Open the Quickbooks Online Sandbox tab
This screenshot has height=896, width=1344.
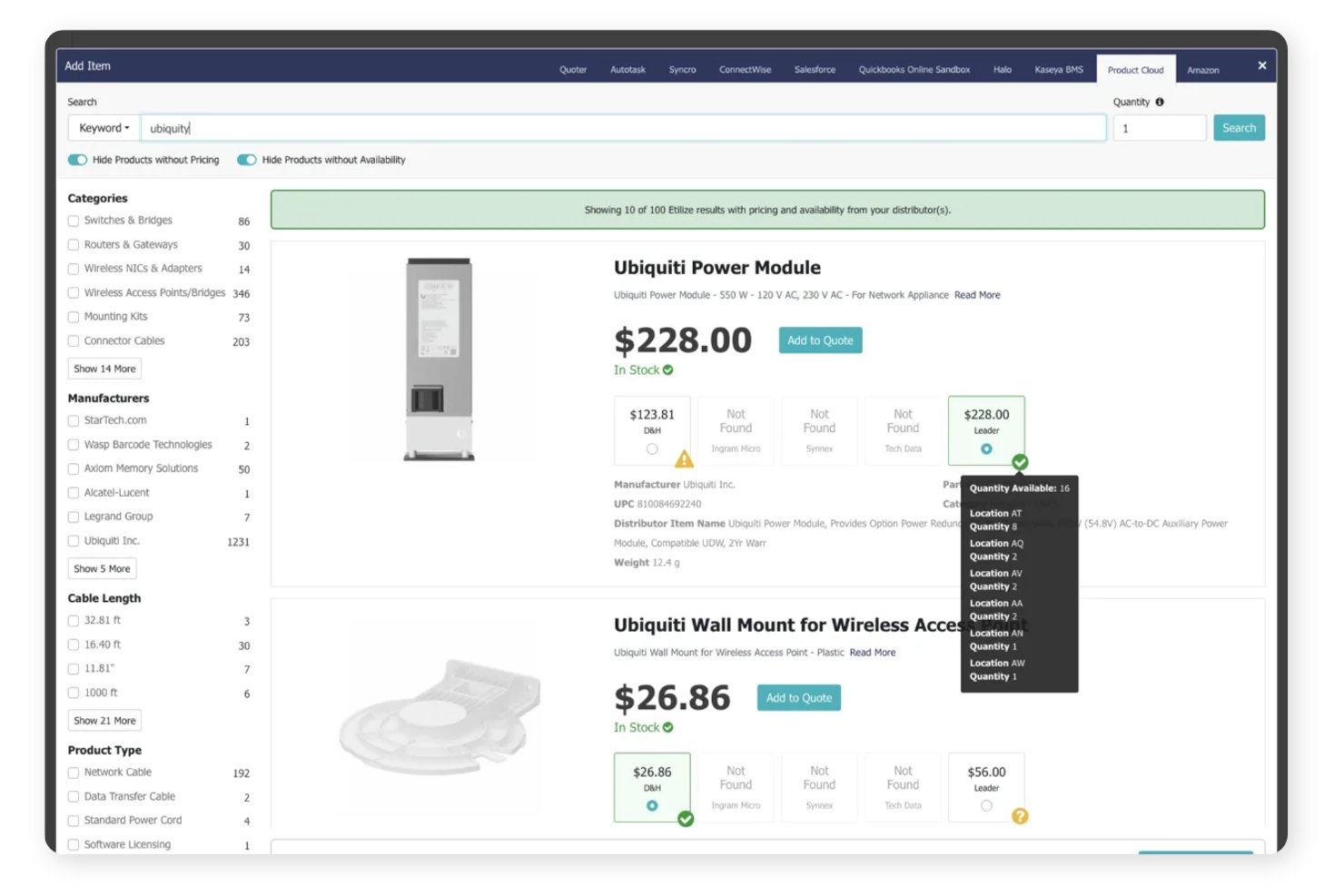[x=914, y=70]
